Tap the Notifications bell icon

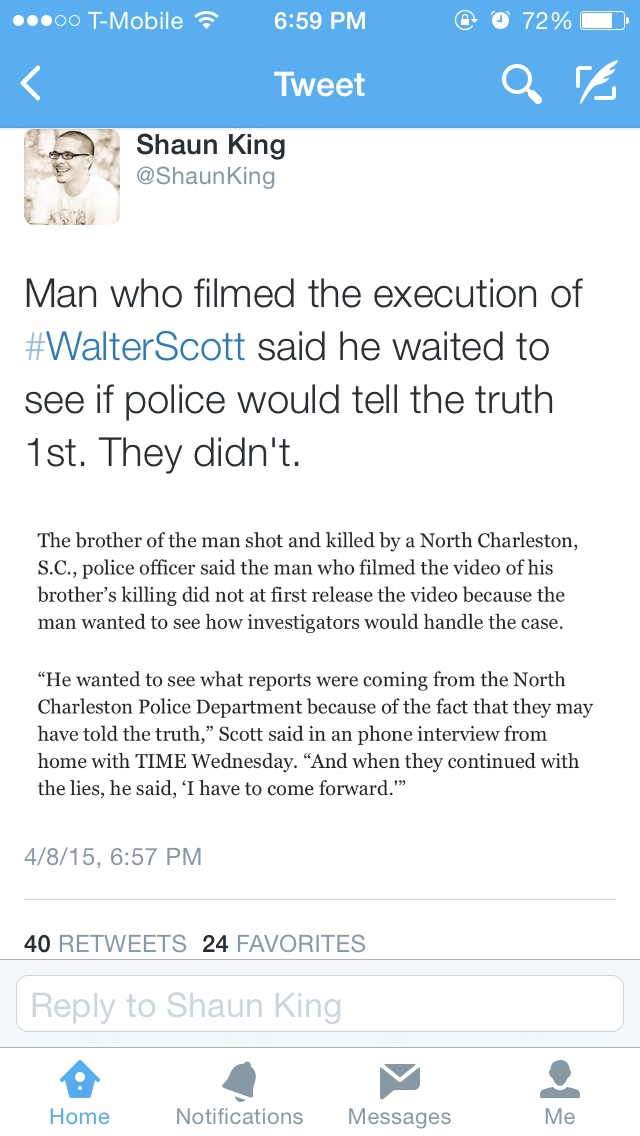pyautogui.click(x=239, y=1081)
